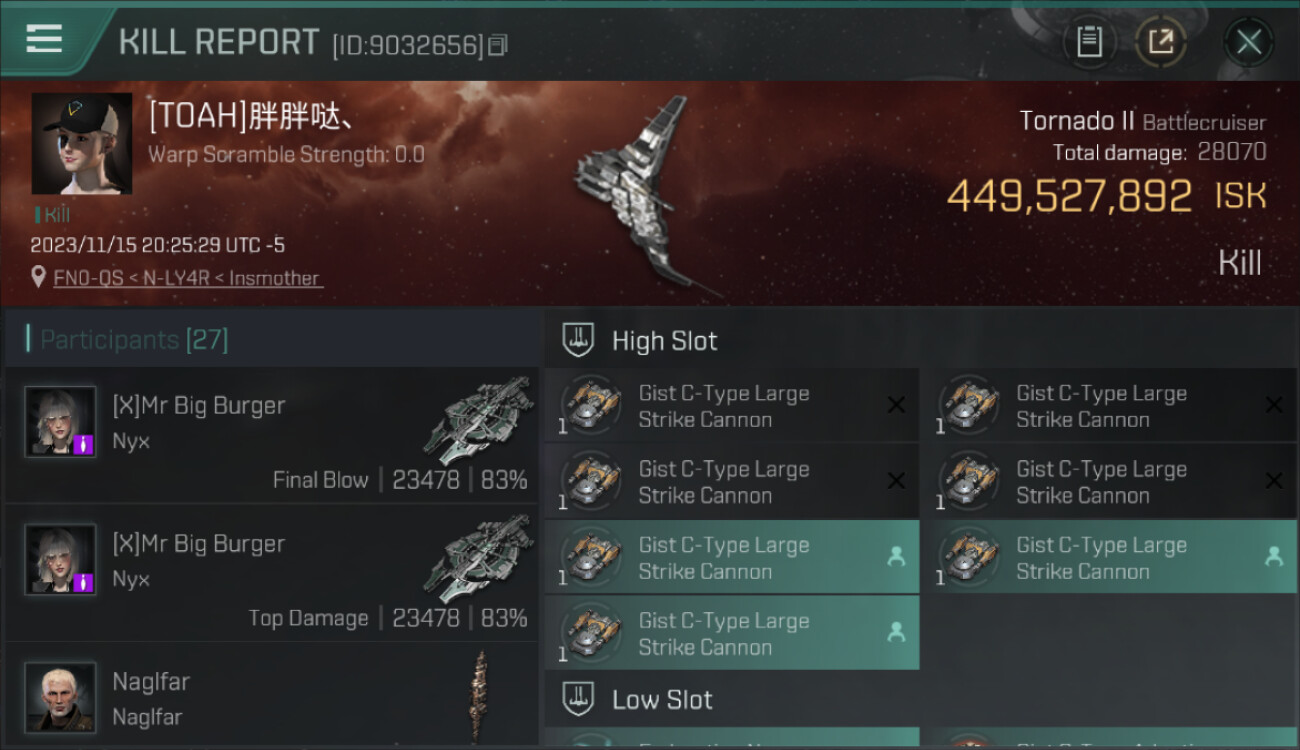Share the kill report externally
Screen dimensions: 1300x750
[x=1160, y=41]
